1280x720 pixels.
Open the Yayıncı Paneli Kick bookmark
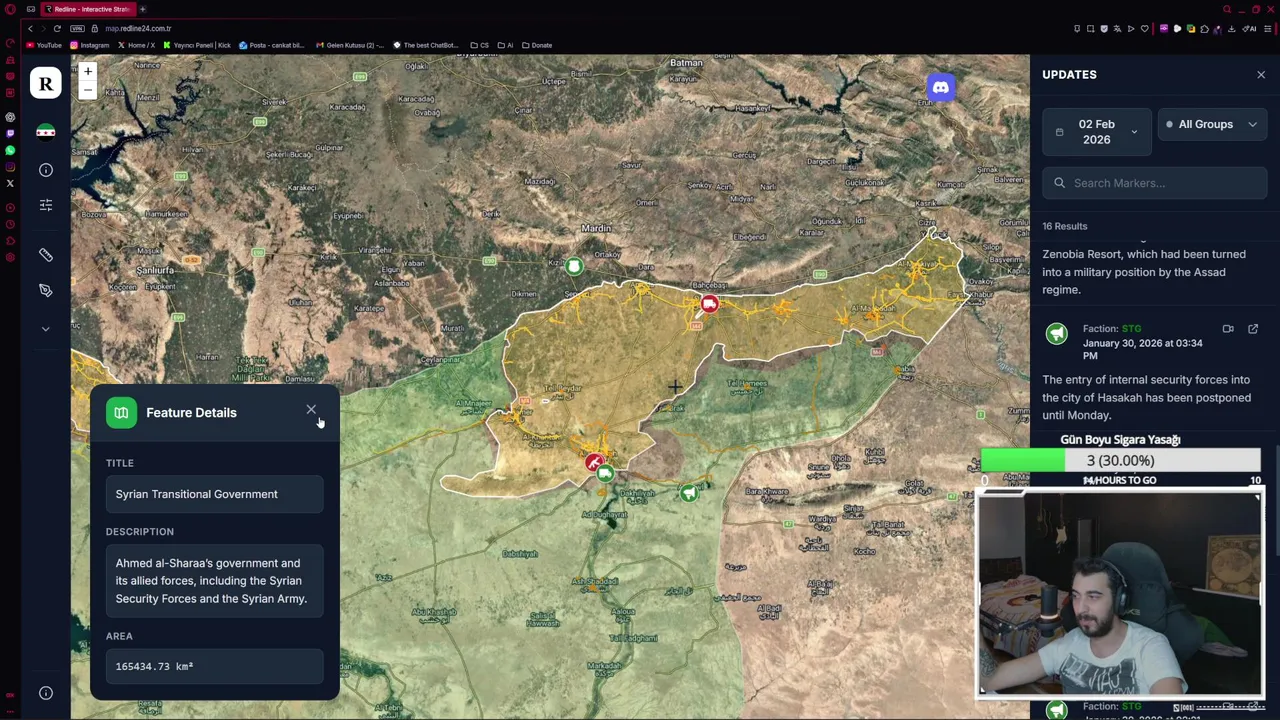coord(197,45)
